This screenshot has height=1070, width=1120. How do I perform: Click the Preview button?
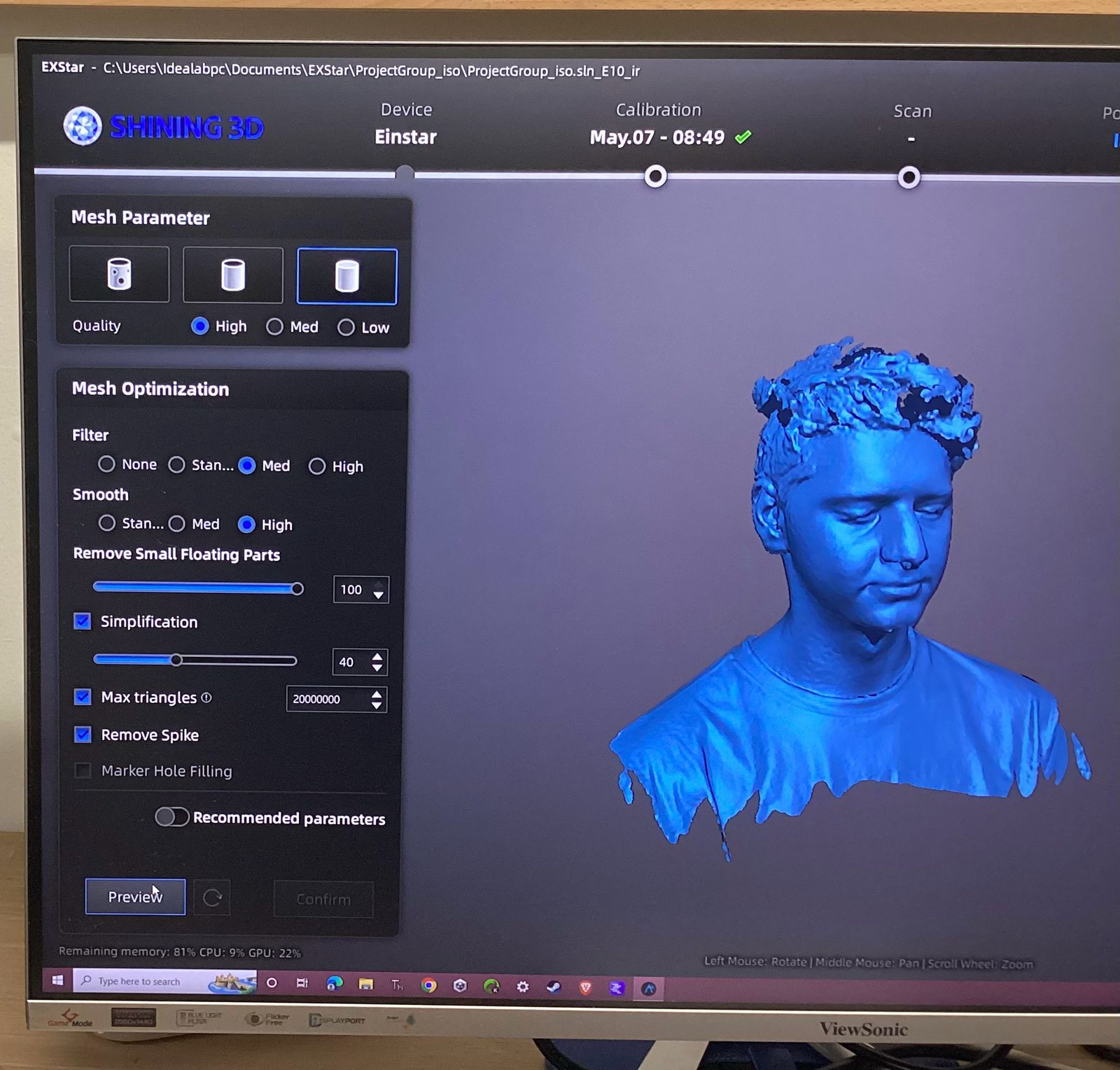[x=134, y=896]
